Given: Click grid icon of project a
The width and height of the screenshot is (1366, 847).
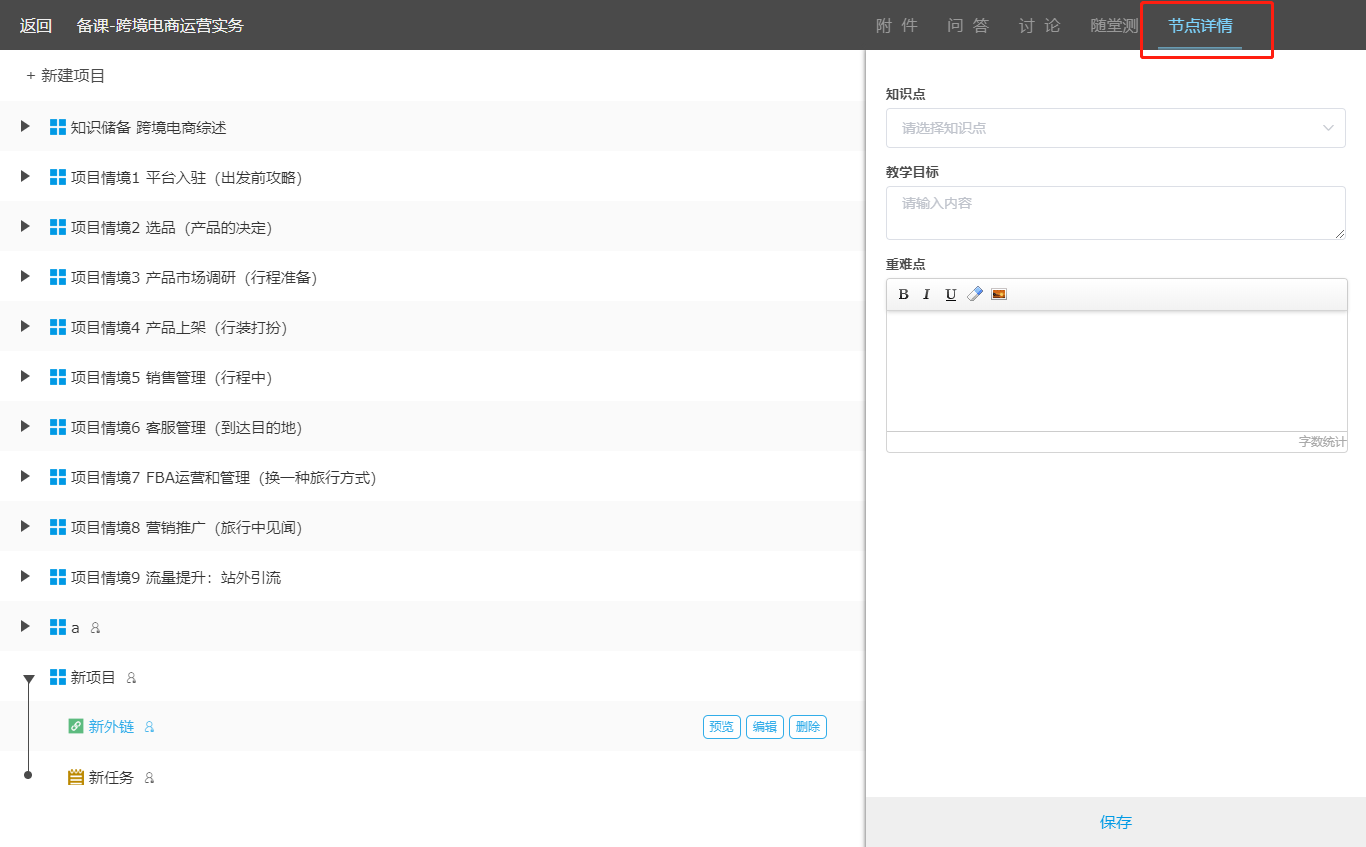Looking at the screenshot, I should 58,627.
